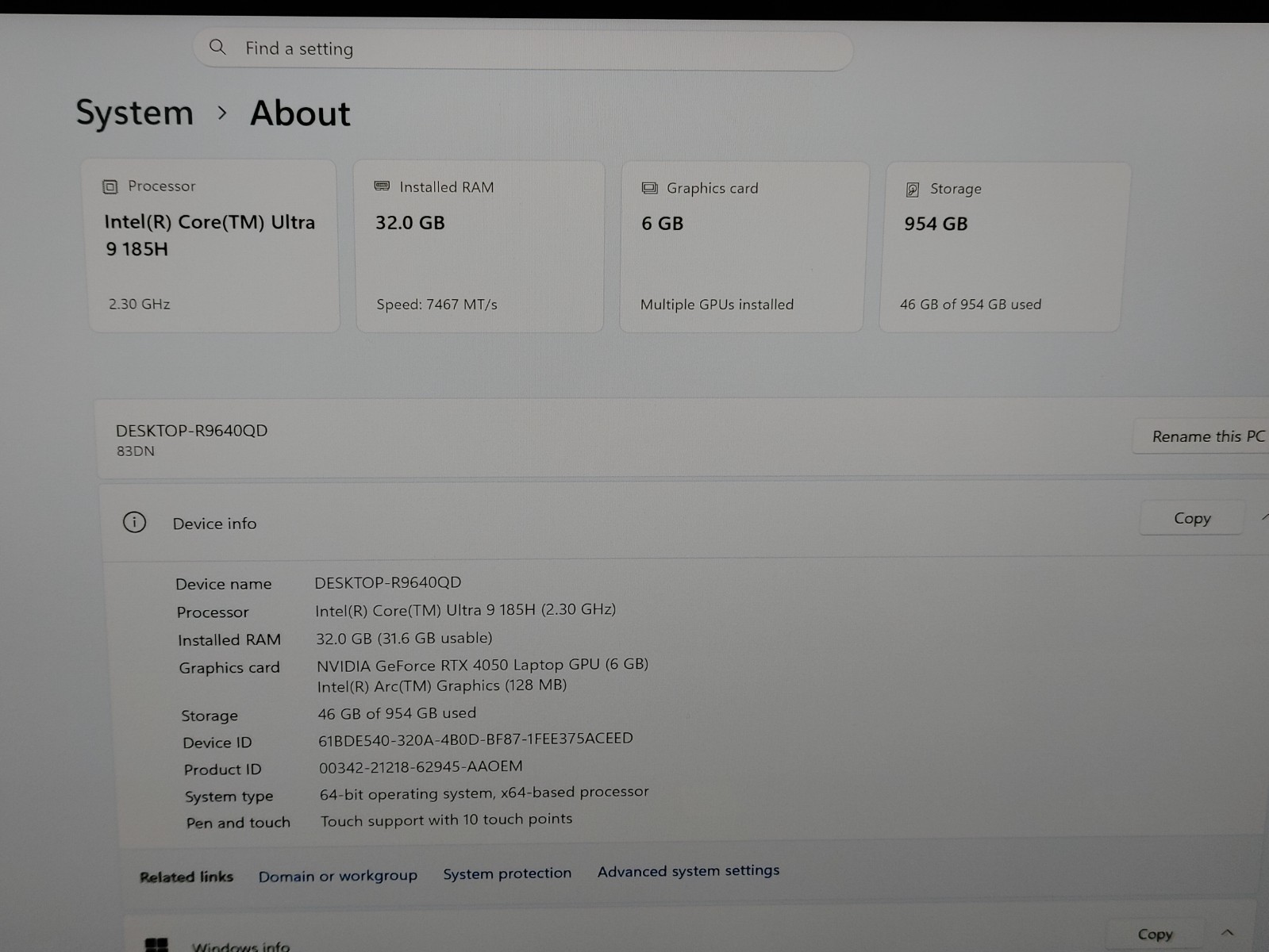Click the Device name row value
The width and height of the screenshot is (1269, 952).
tap(387, 582)
